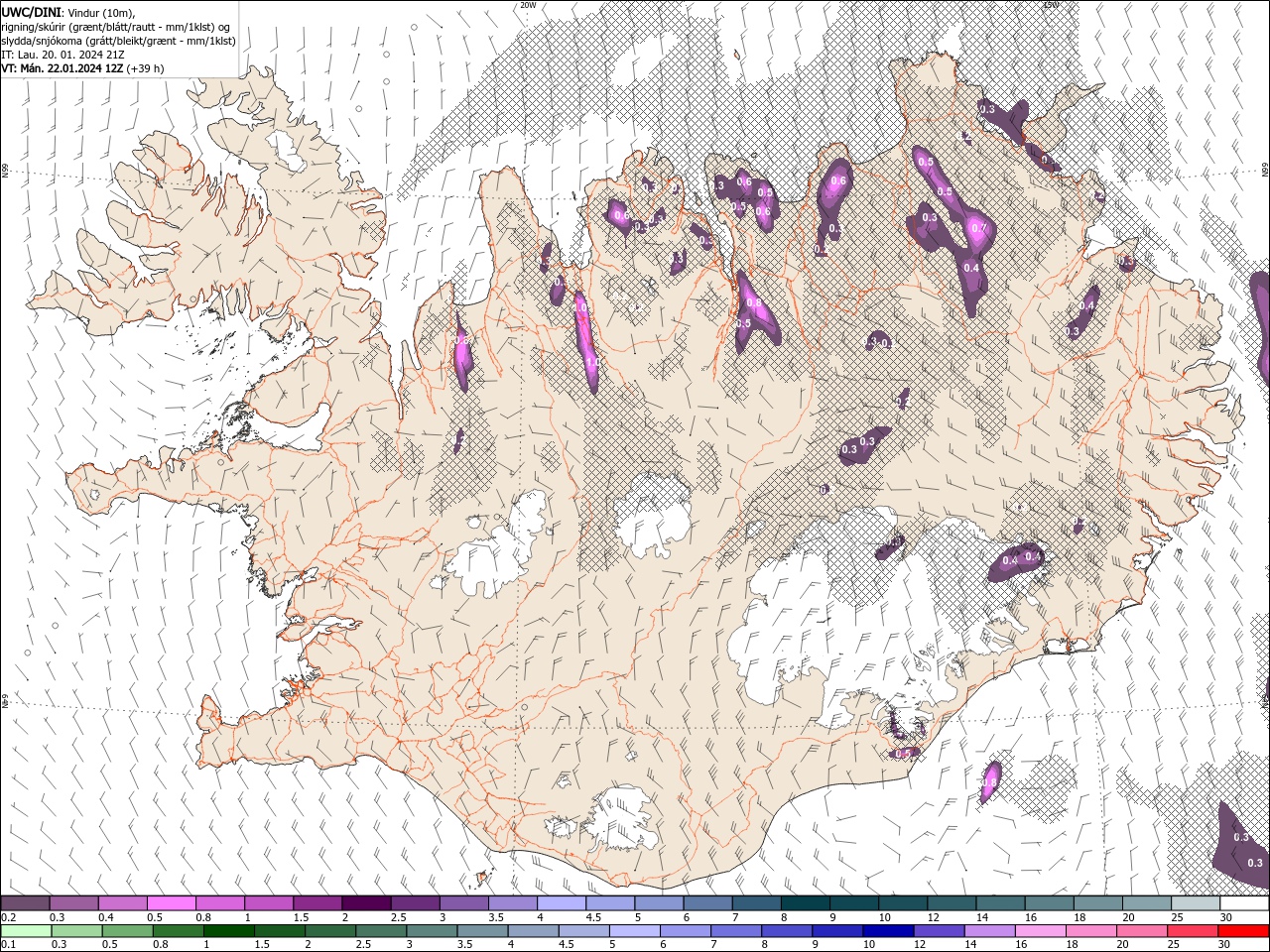Click the 25 swatch in the lower rain legend
The height and width of the screenshot is (952, 1270).
1193,931
